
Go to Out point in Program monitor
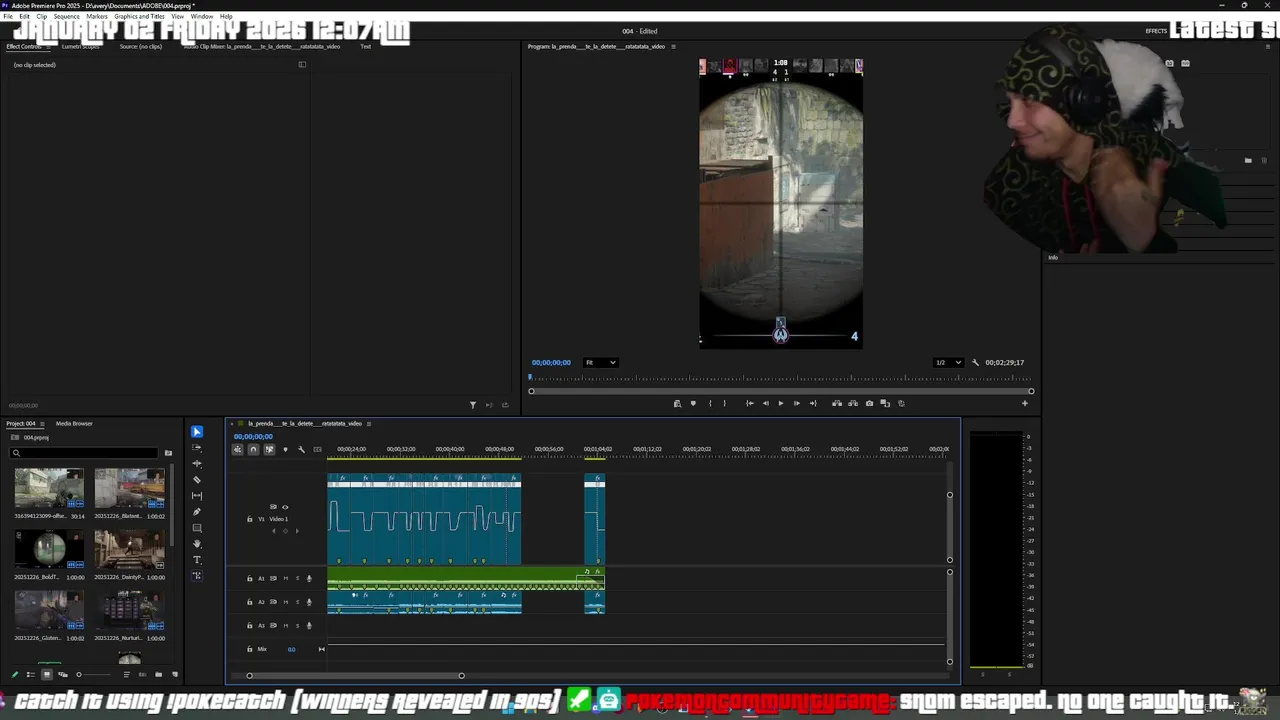[x=813, y=403]
